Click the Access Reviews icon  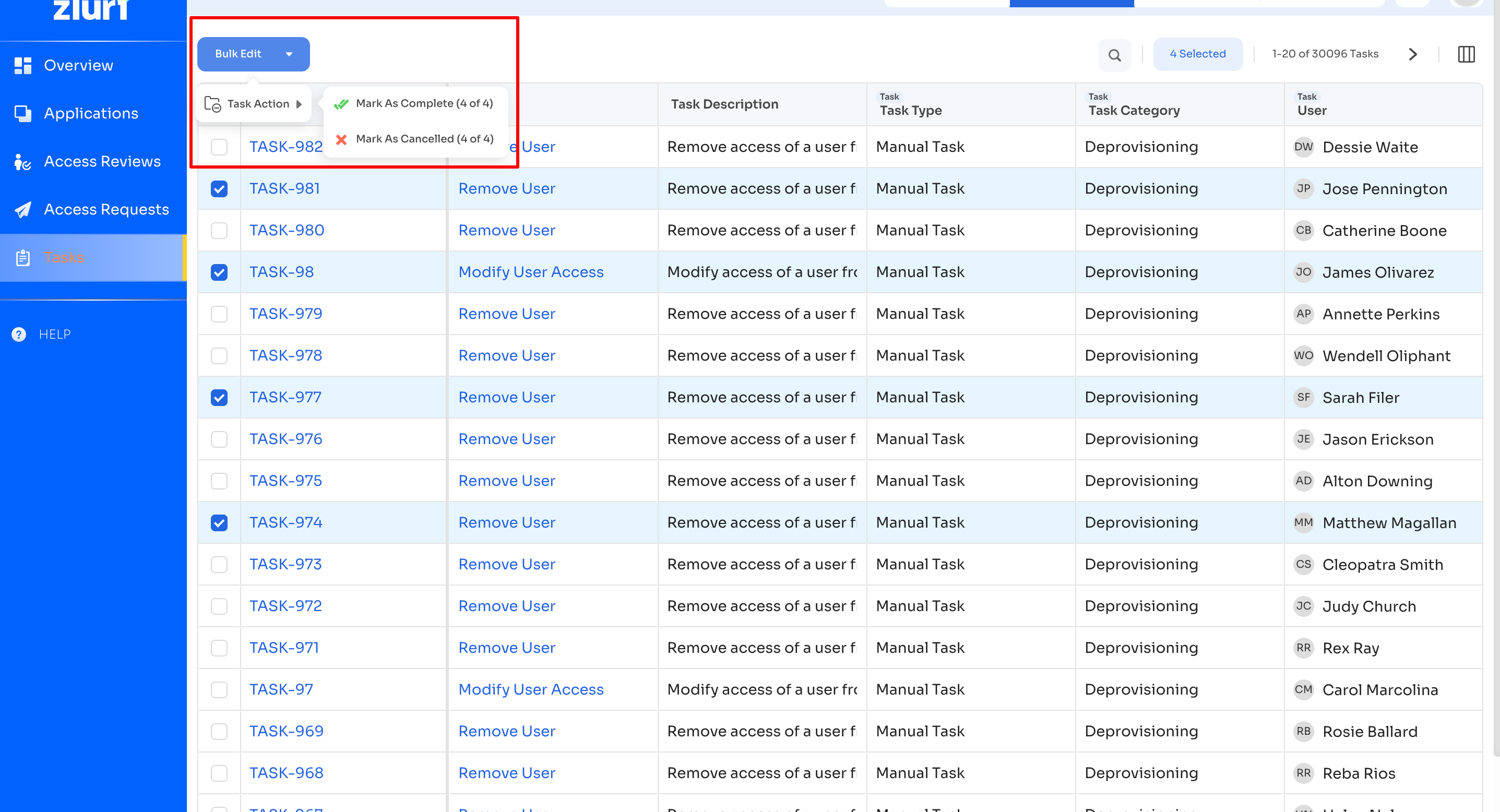[23, 162]
